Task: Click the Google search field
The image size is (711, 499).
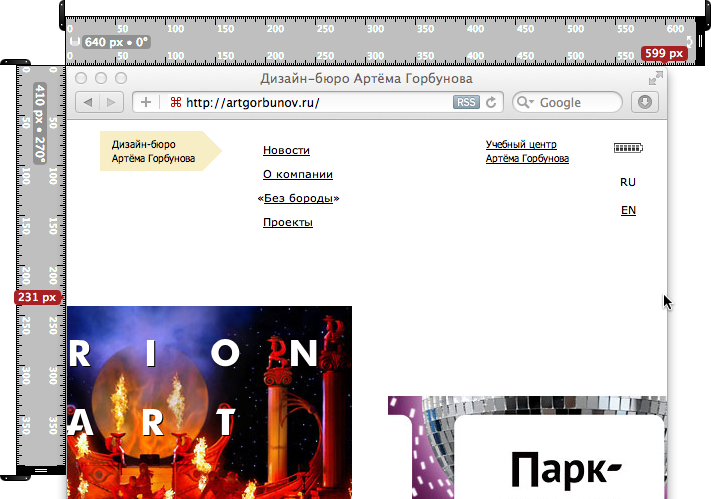Action: (575, 102)
